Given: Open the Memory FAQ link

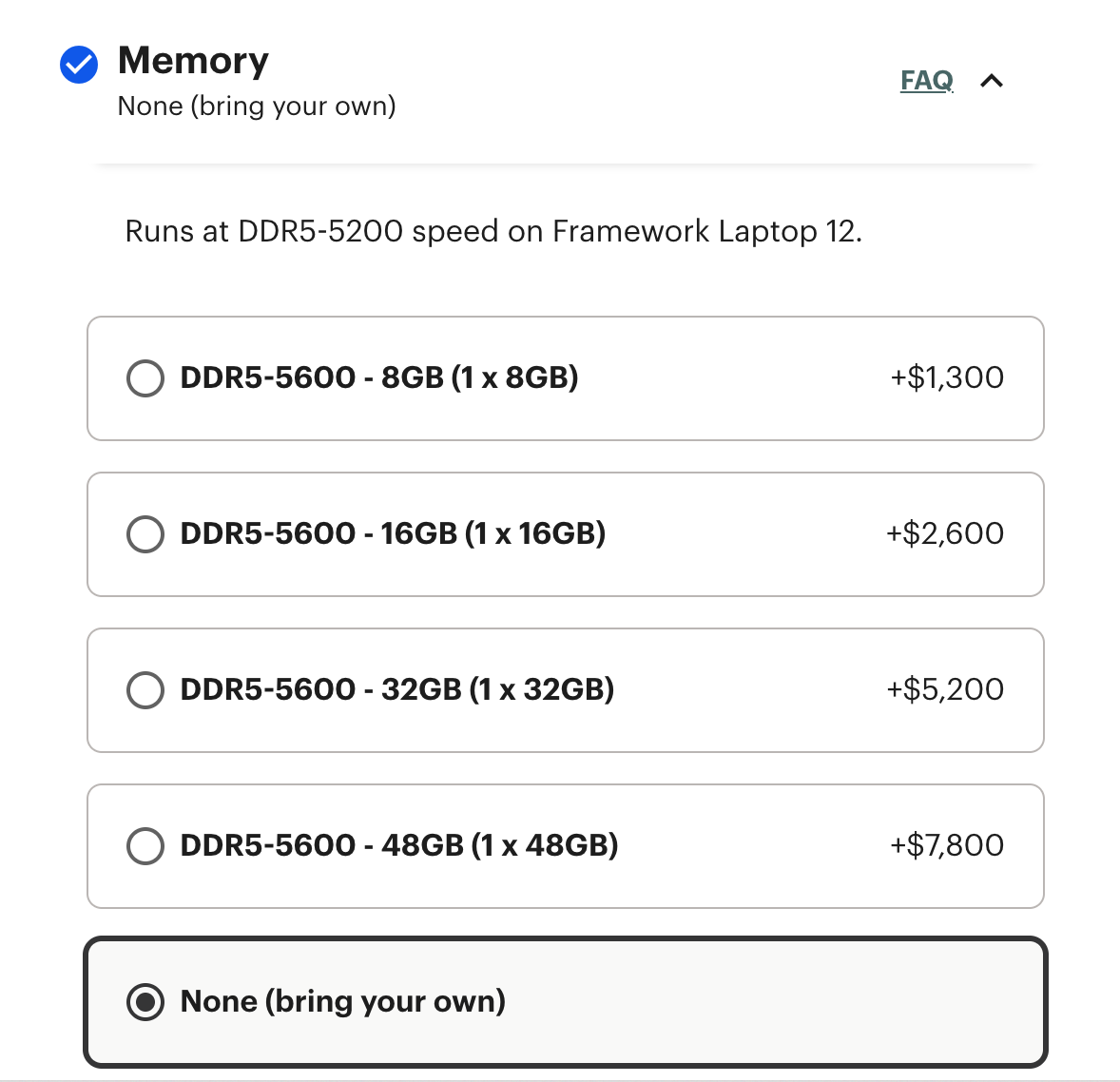Looking at the screenshot, I should [926, 81].
